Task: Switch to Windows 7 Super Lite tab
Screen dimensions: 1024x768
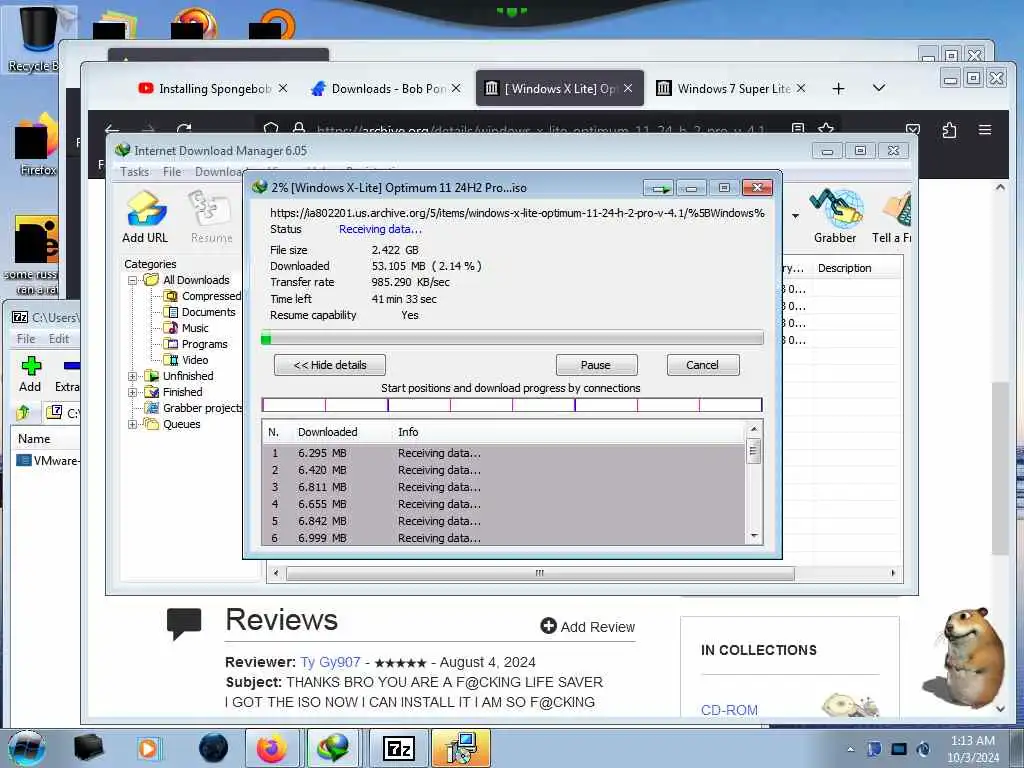Action: (x=731, y=88)
